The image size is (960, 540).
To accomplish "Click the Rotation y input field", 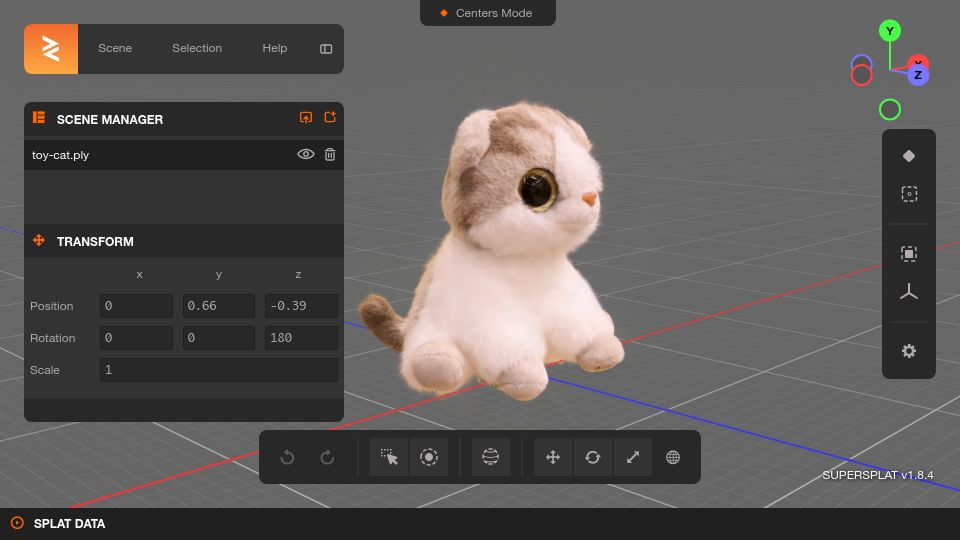I will (x=219, y=338).
